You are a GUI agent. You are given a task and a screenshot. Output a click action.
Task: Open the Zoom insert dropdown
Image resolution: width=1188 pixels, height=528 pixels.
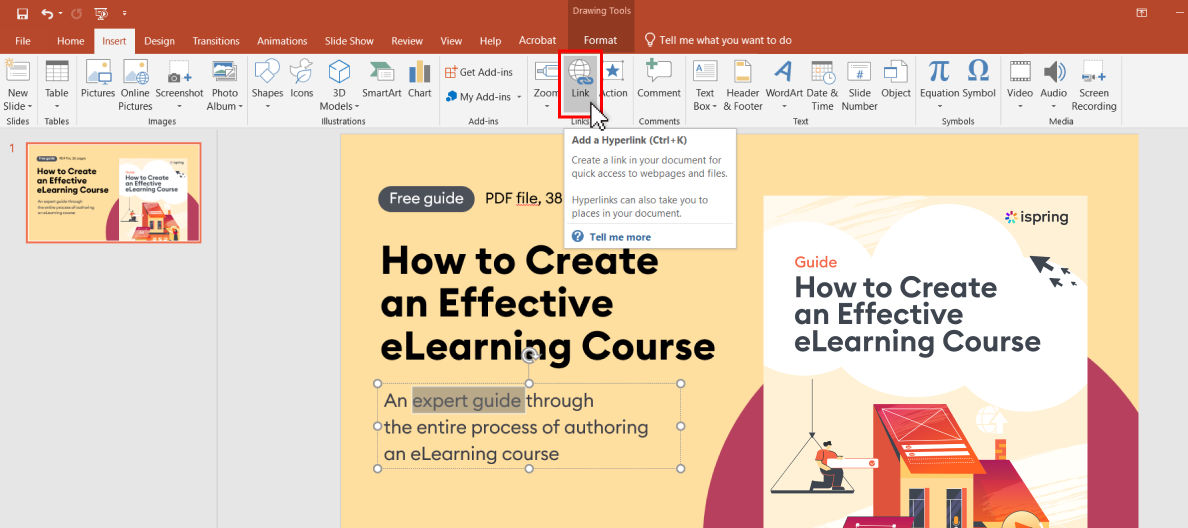(x=546, y=85)
